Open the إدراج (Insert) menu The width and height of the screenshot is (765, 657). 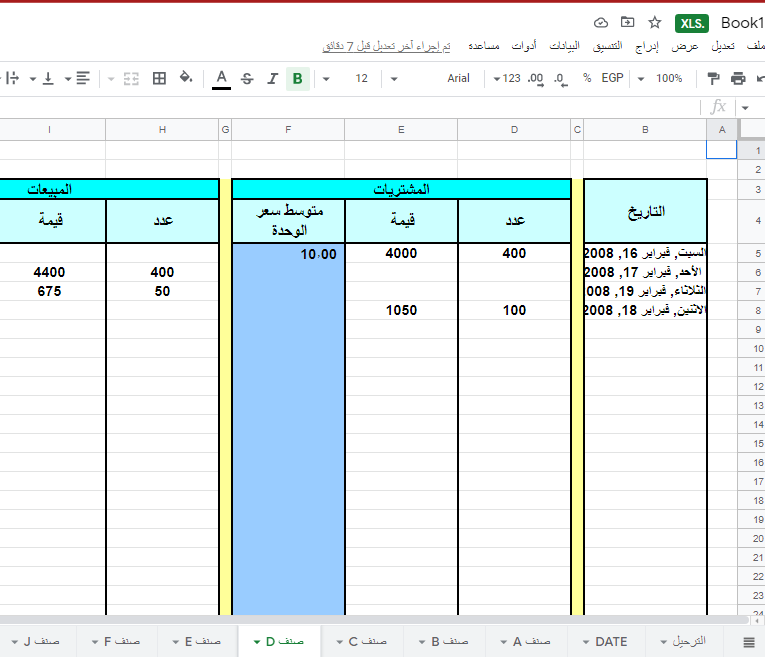point(649,47)
